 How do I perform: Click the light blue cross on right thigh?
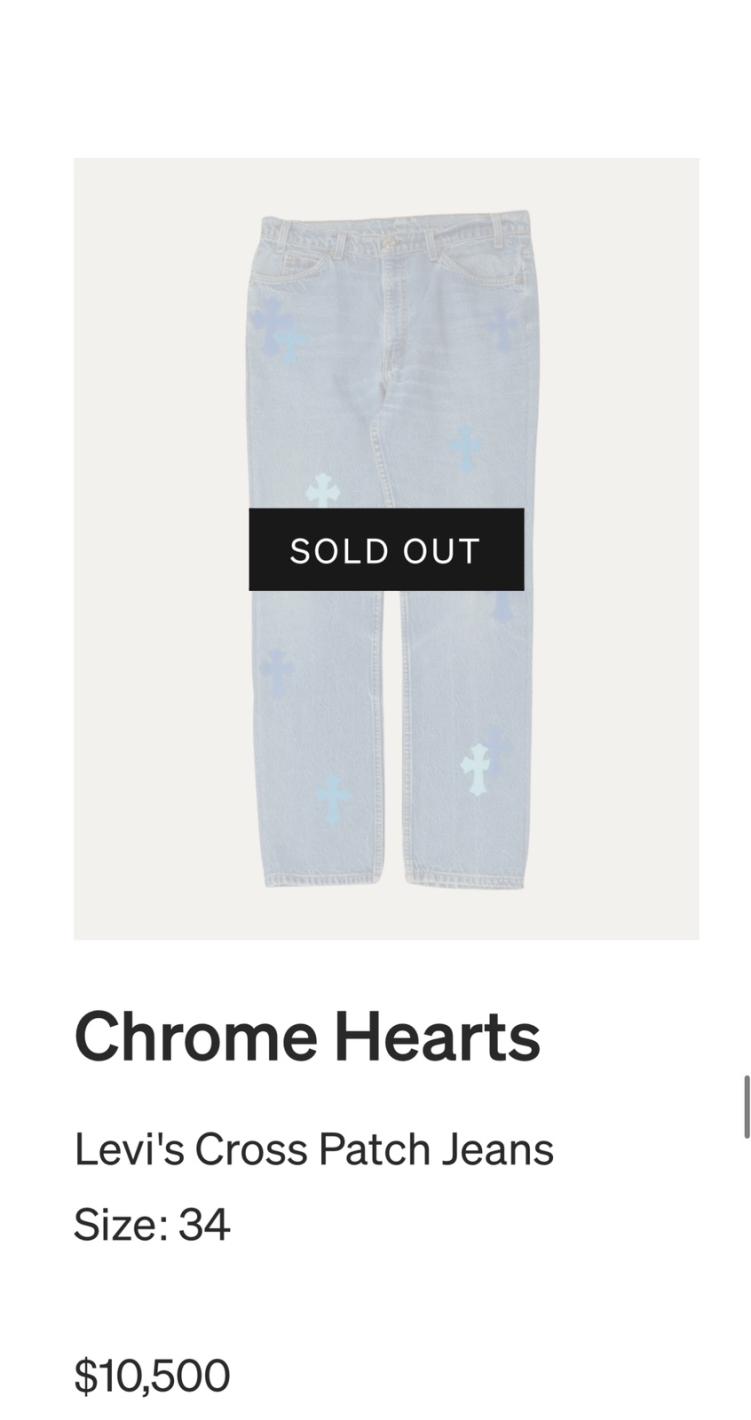[x=465, y=447]
